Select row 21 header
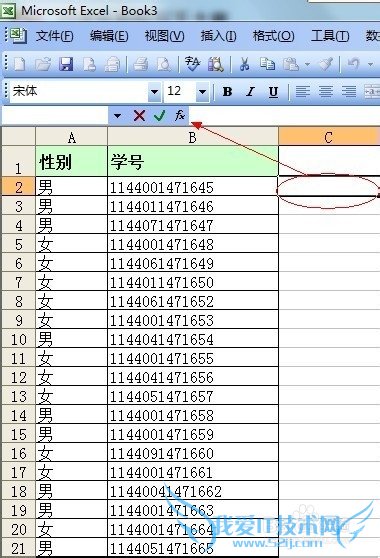 [19, 548]
